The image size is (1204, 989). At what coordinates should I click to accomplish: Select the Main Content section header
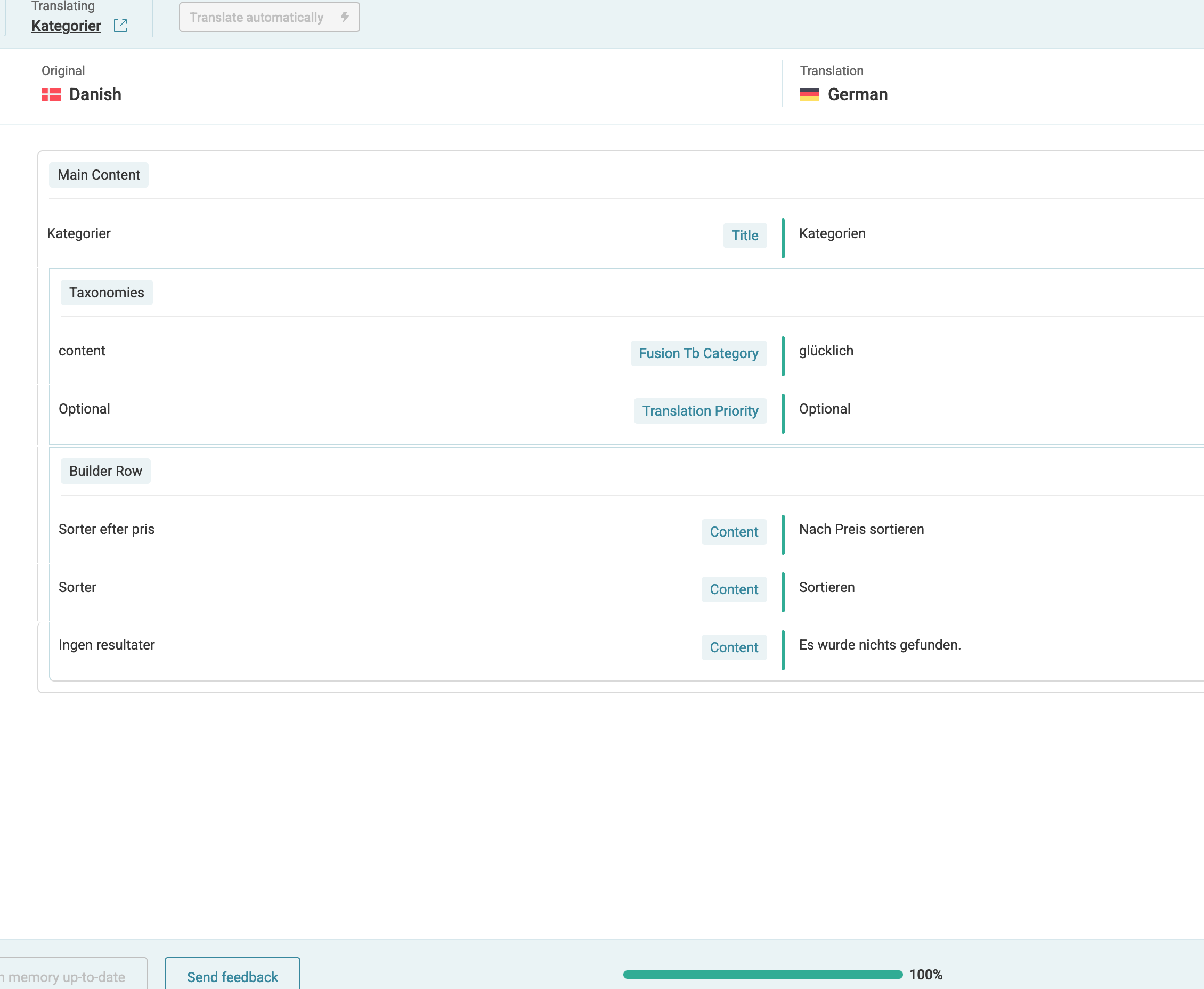[x=99, y=175]
